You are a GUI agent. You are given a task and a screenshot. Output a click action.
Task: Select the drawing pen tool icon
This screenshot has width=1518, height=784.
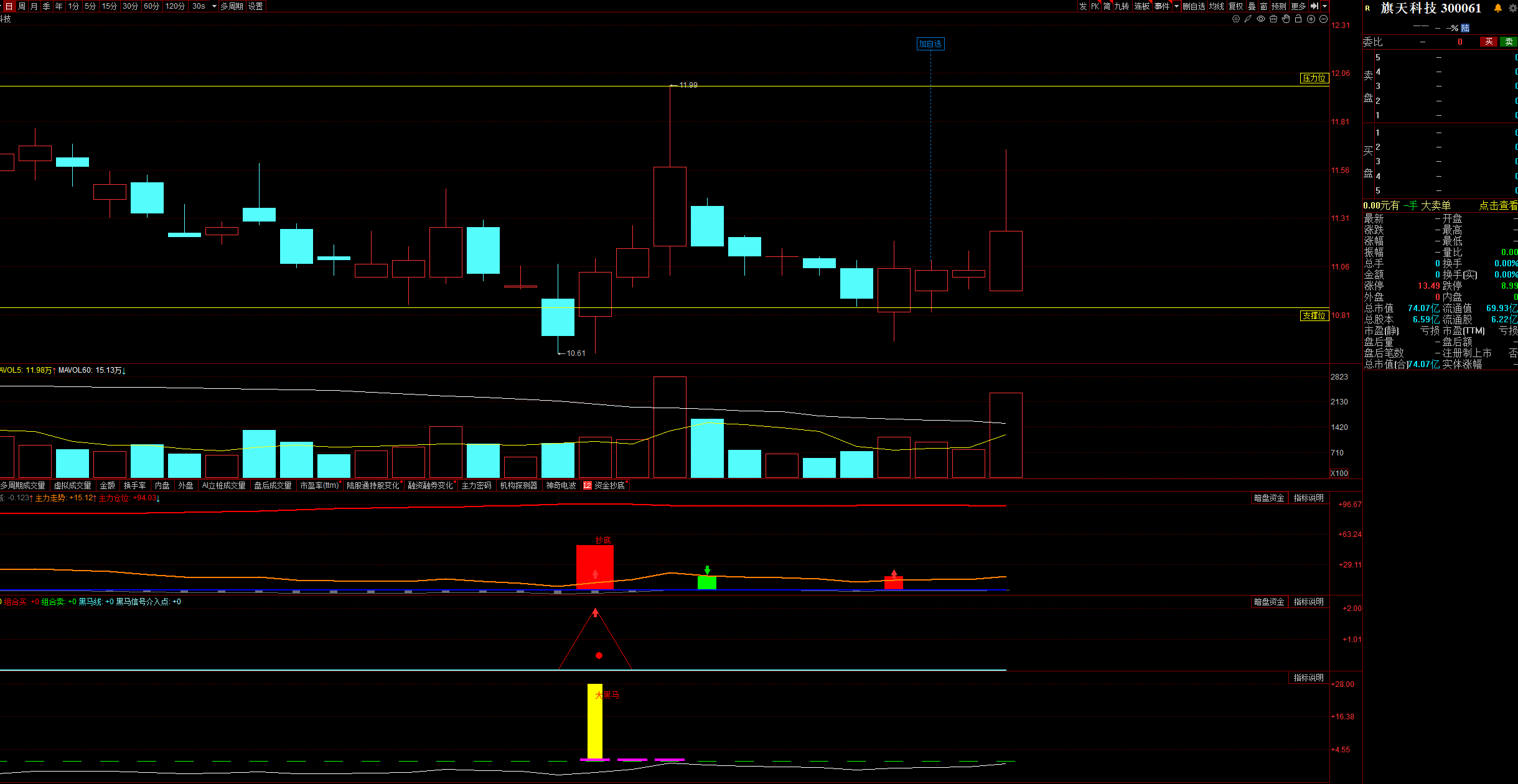tap(1248, 19)
